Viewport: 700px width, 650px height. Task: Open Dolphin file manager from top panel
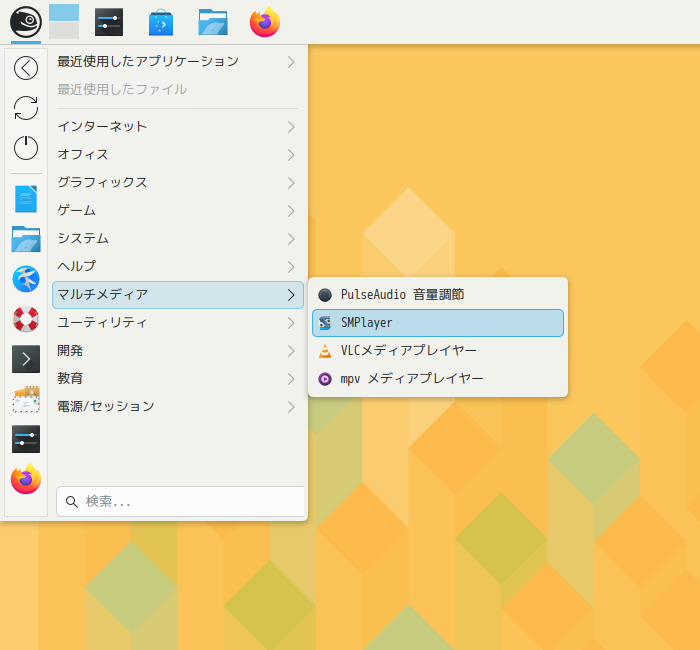tap(213, 22)
